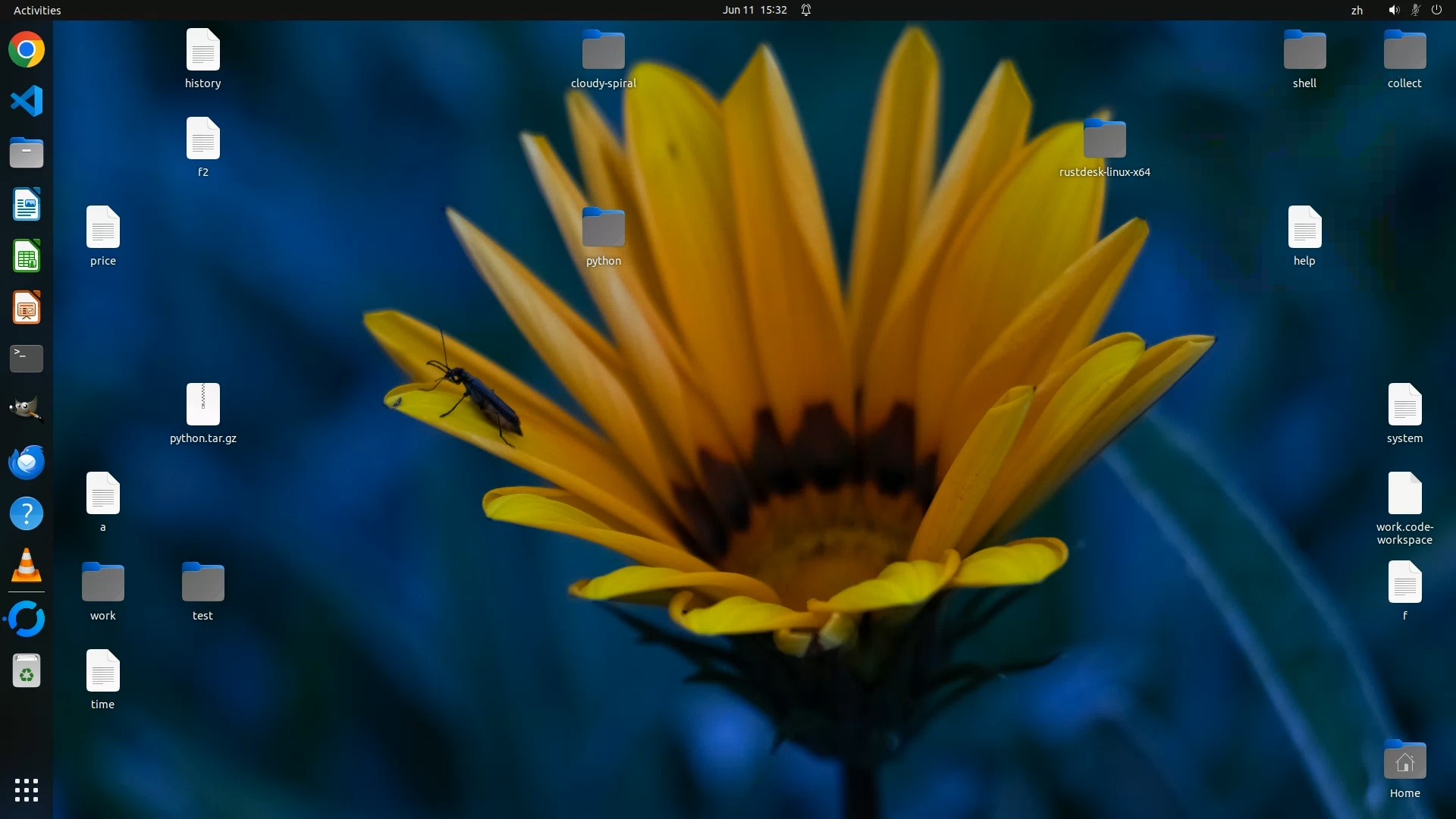Open Google Chrome from the dock
The width and height of the screenshot is (1456, 819).
27,50
